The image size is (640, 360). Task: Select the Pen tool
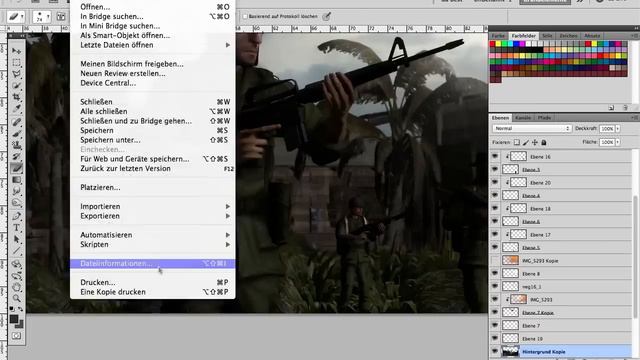(x=16, y=216)
